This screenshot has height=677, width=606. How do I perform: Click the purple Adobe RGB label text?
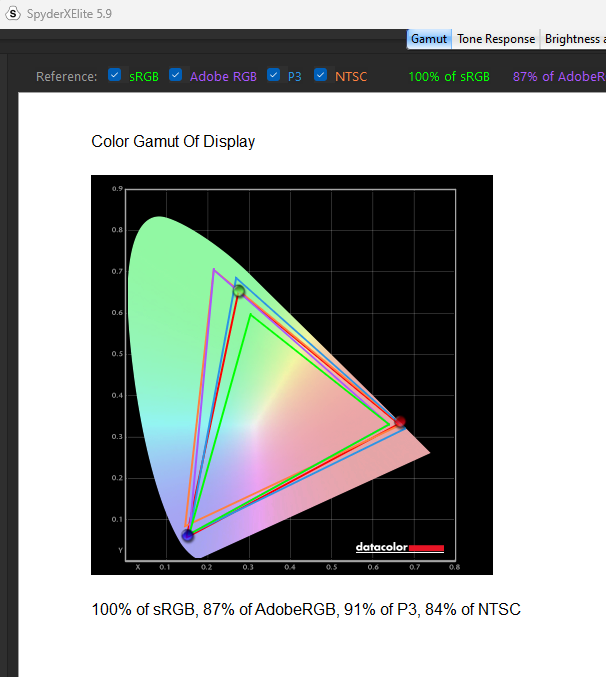click(x=223, y=76)
